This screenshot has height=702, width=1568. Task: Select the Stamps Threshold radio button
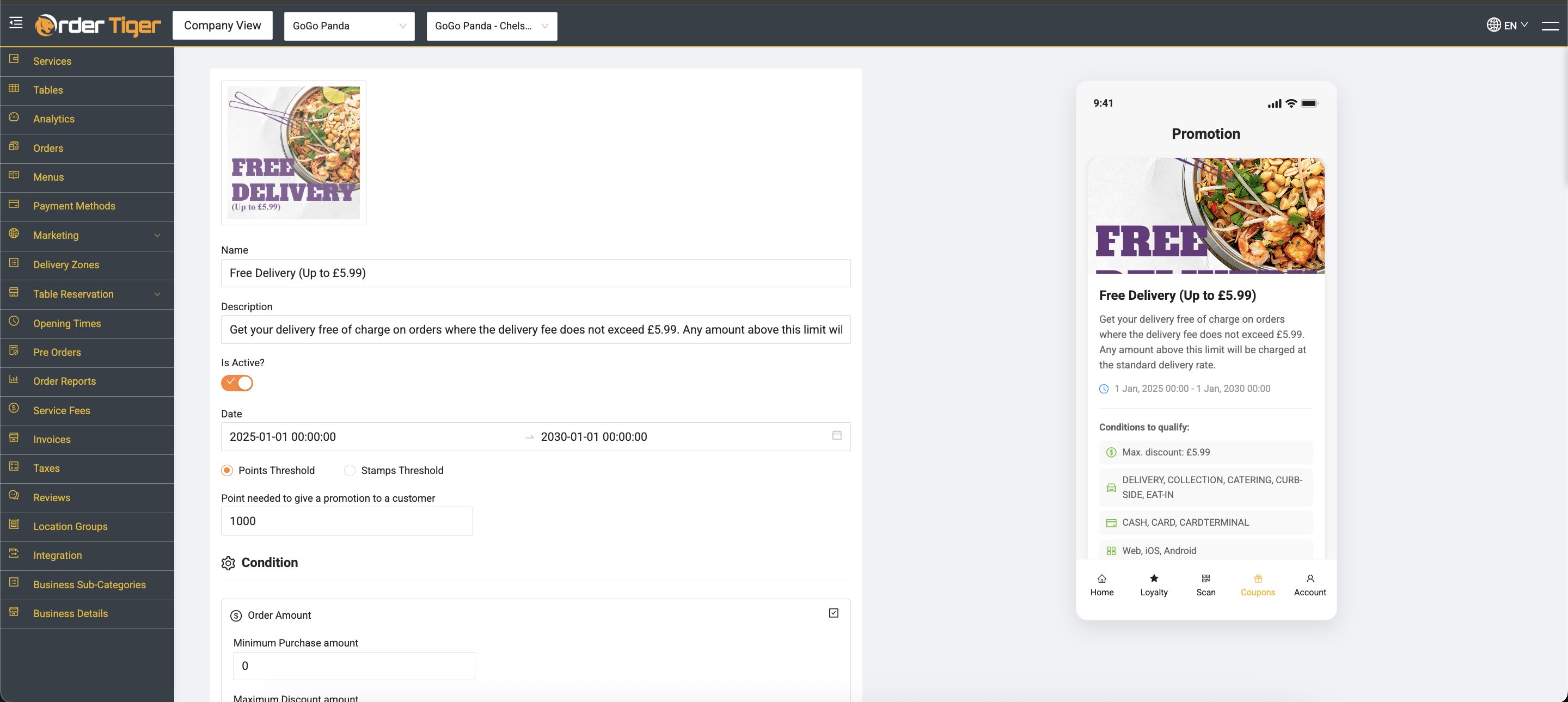pyautogui.click(x=350, y=470)
